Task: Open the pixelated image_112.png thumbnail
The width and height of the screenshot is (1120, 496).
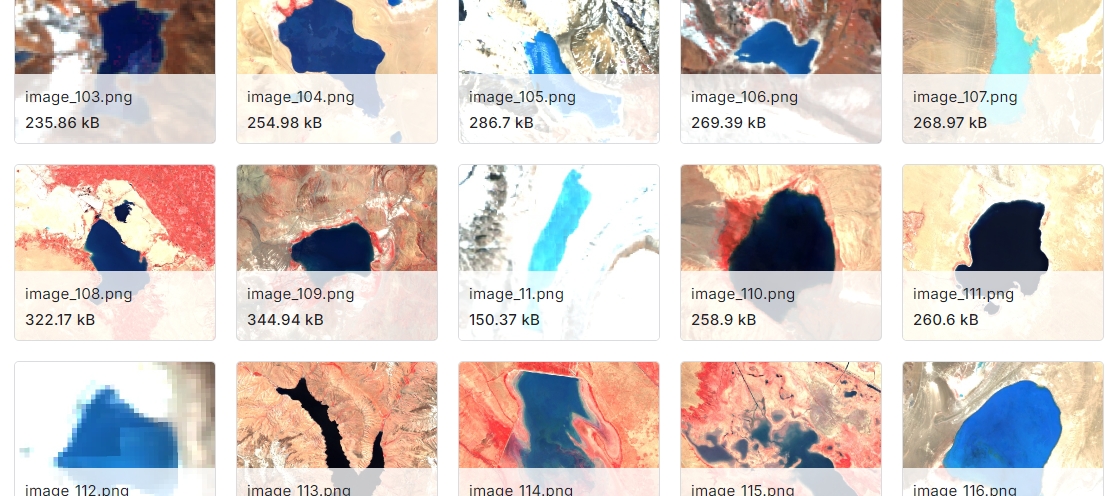Action: click(115, 429)
